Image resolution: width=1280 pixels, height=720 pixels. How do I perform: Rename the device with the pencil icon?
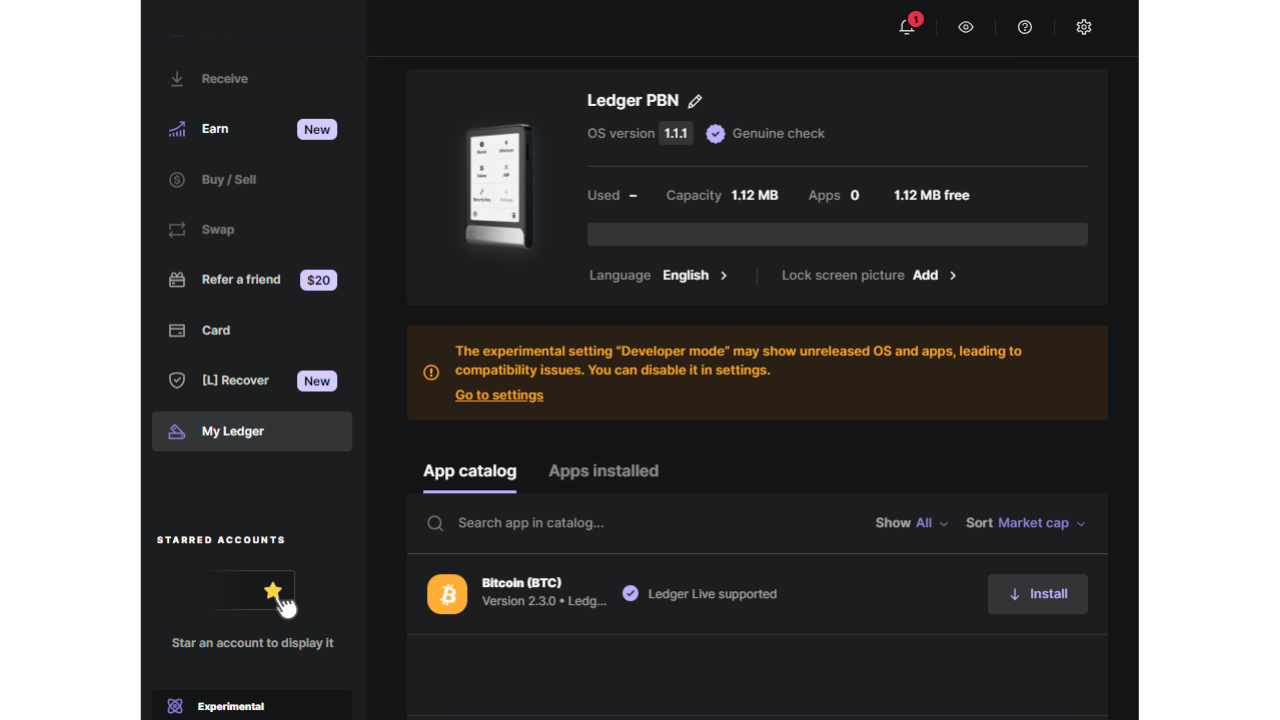click(695, 100)
